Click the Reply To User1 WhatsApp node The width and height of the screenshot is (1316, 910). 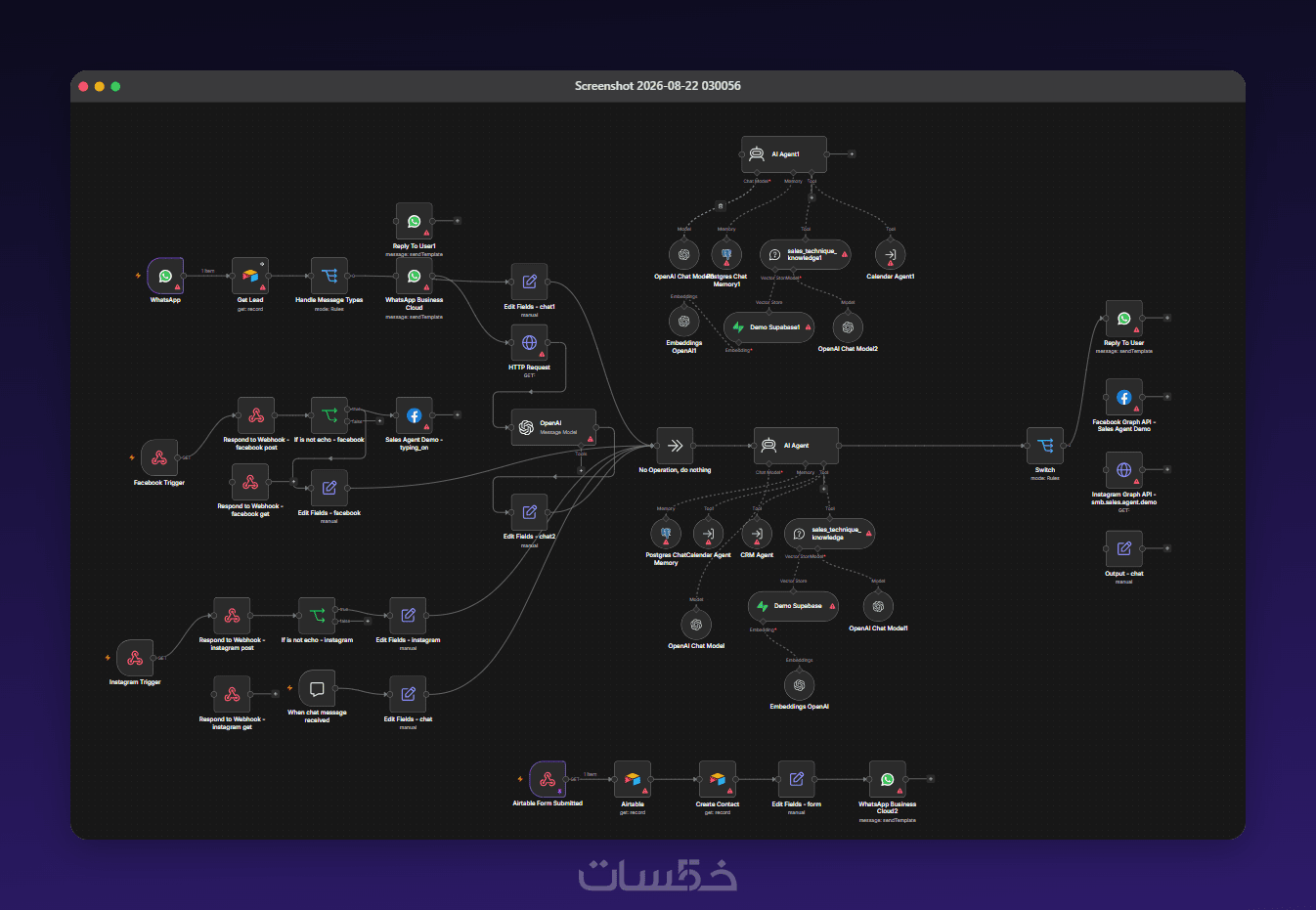point(415,222)
